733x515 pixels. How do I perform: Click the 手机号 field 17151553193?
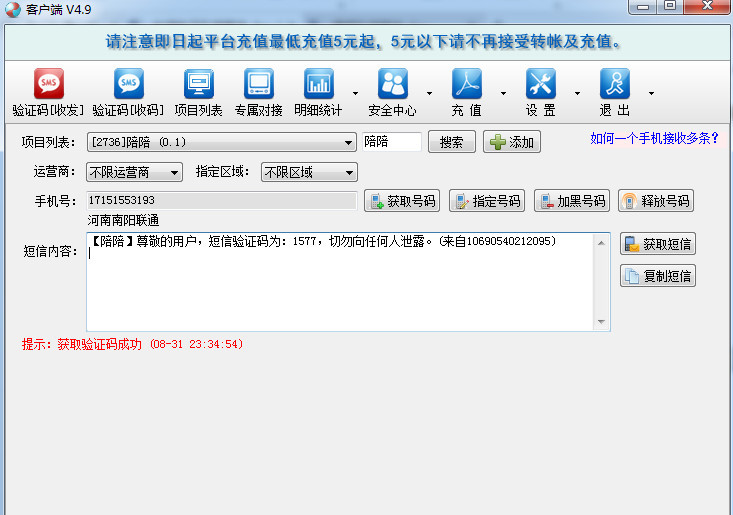[222, 200]
